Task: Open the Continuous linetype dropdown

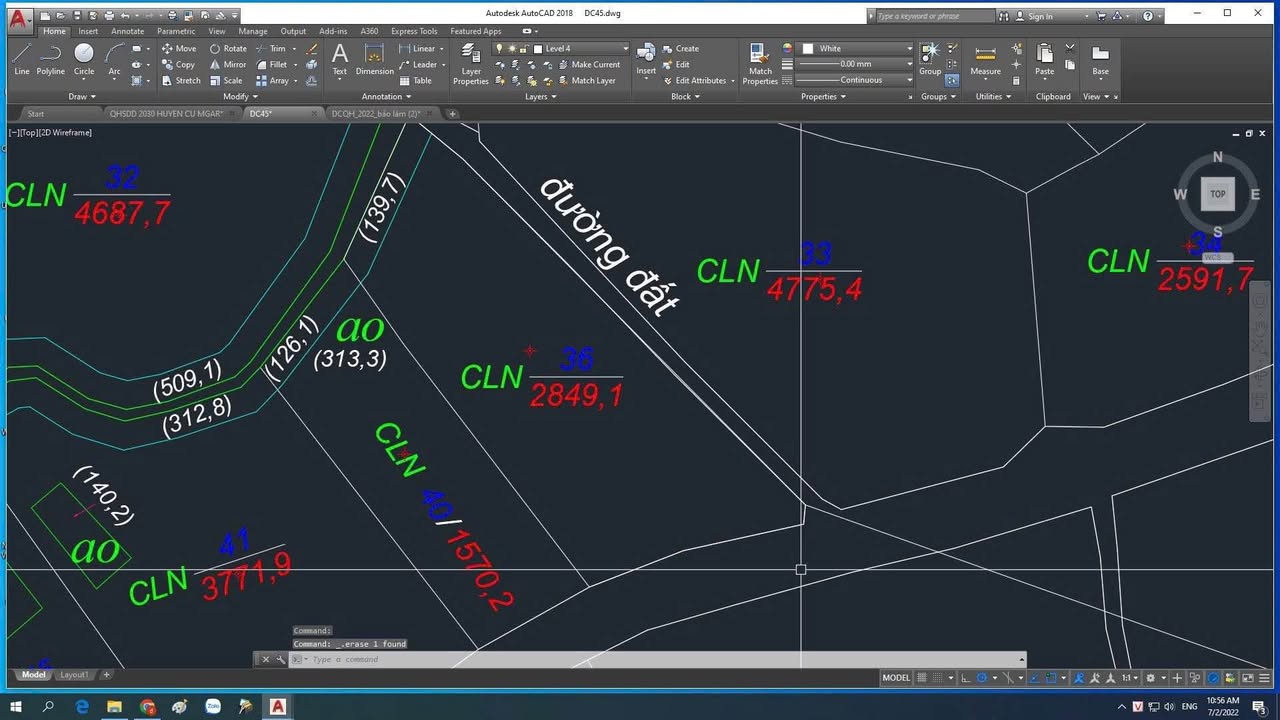Action: 860,80
